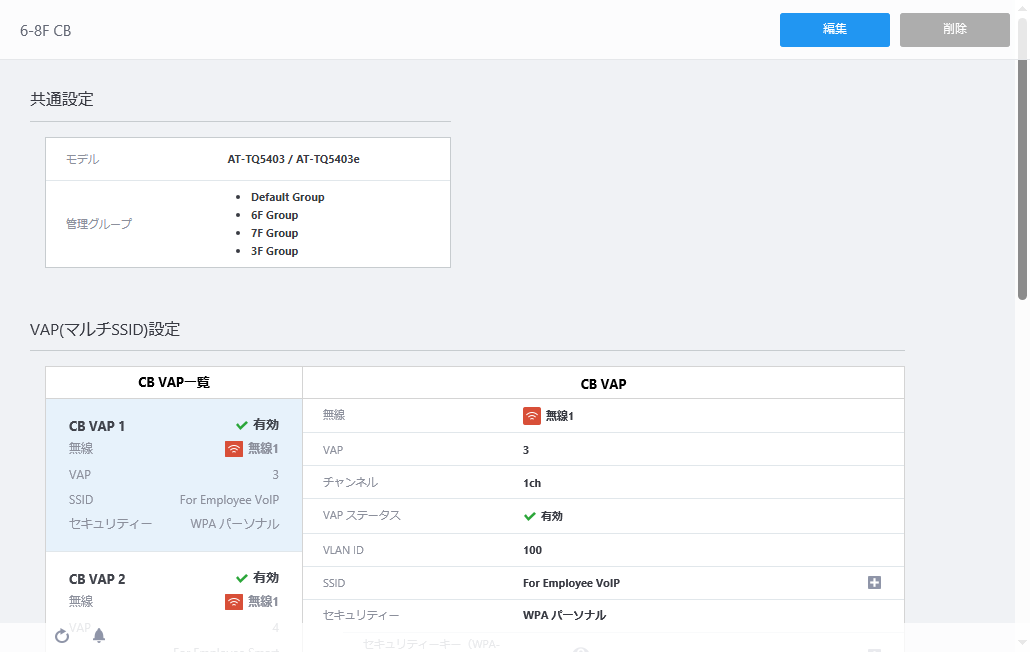Screen dimensions: 1030x652
Task: Click the SSID value For Employee VoIP in details
Action: (x=571, y=583)
